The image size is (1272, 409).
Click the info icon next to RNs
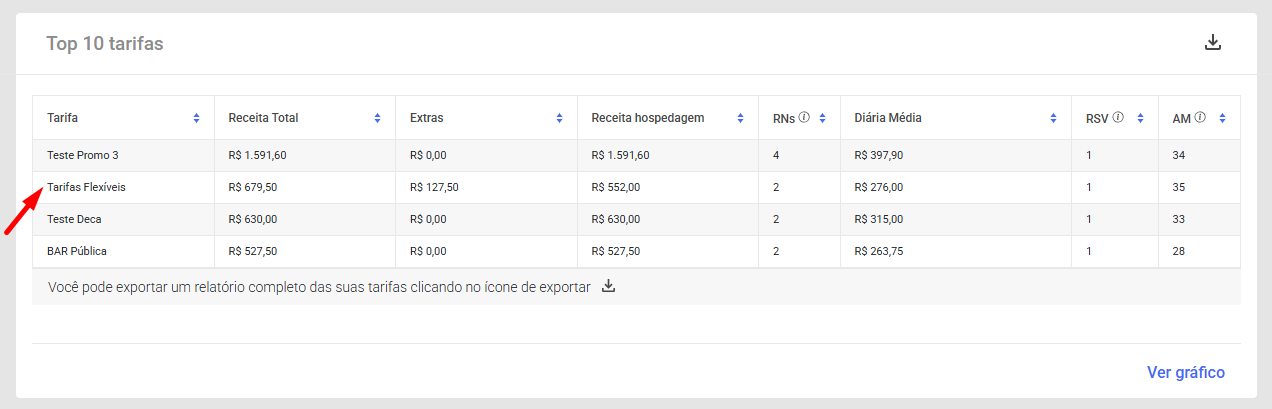coord(804,117)
